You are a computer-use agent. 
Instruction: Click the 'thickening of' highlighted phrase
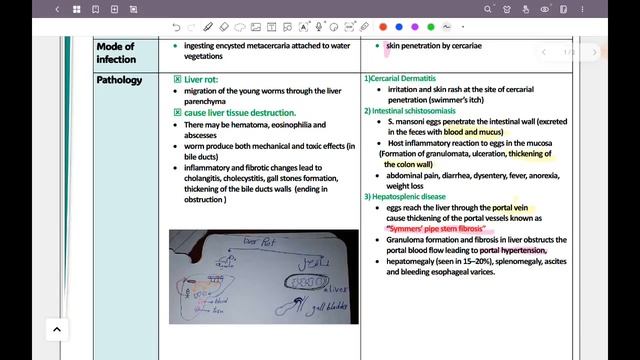tap(530, 154)
